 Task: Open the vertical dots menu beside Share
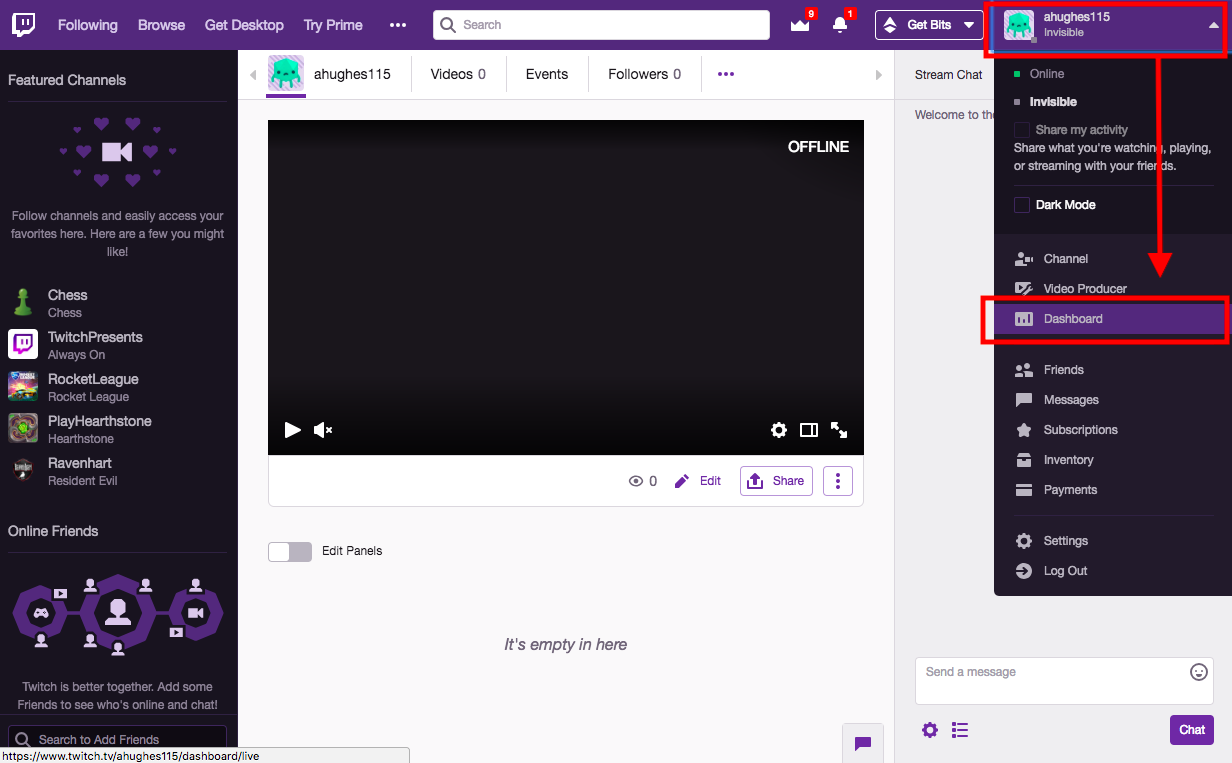pos(838,481)
